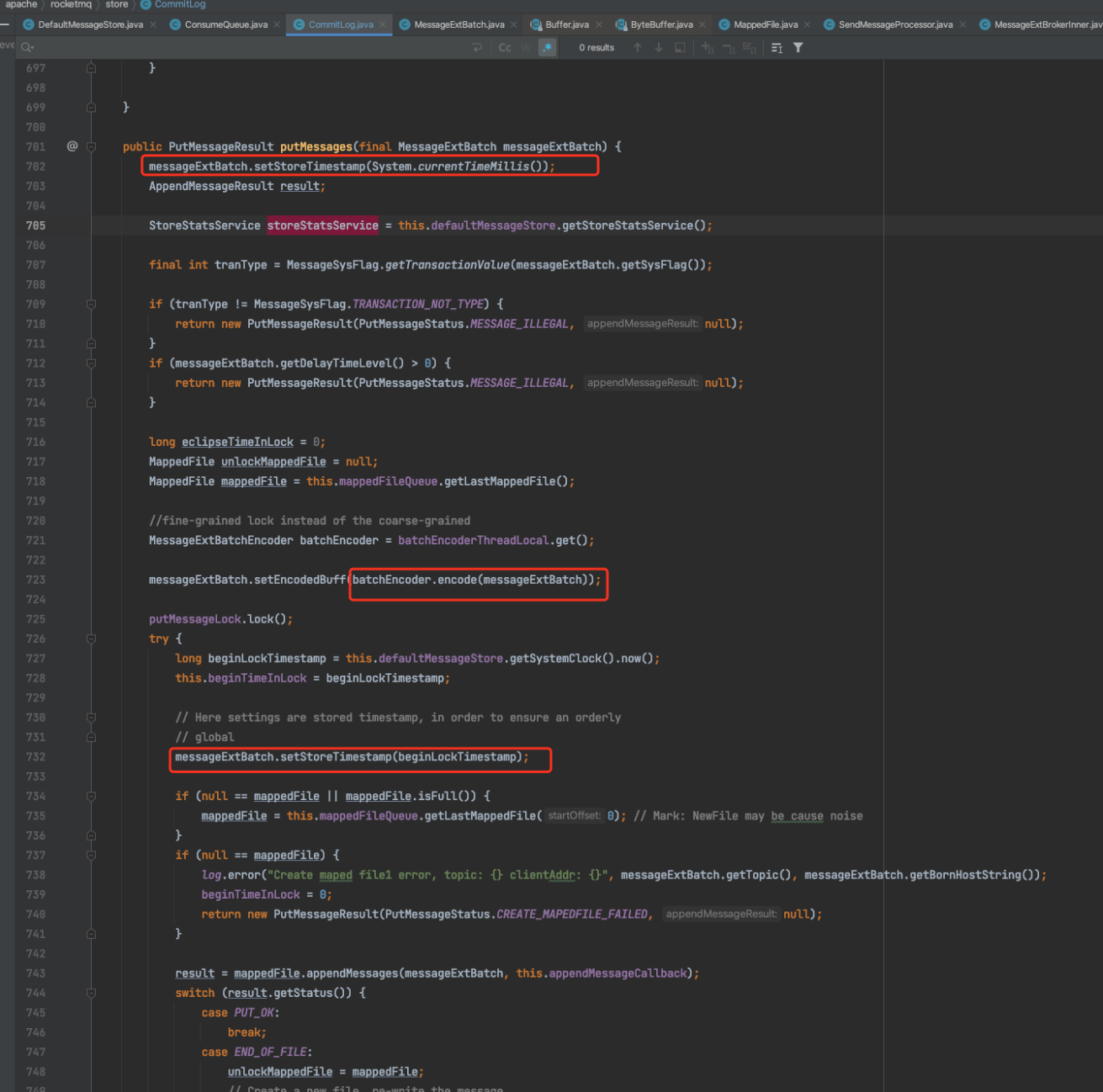
Task: Open the search filter funnel icon
Action: pos(798,48)
